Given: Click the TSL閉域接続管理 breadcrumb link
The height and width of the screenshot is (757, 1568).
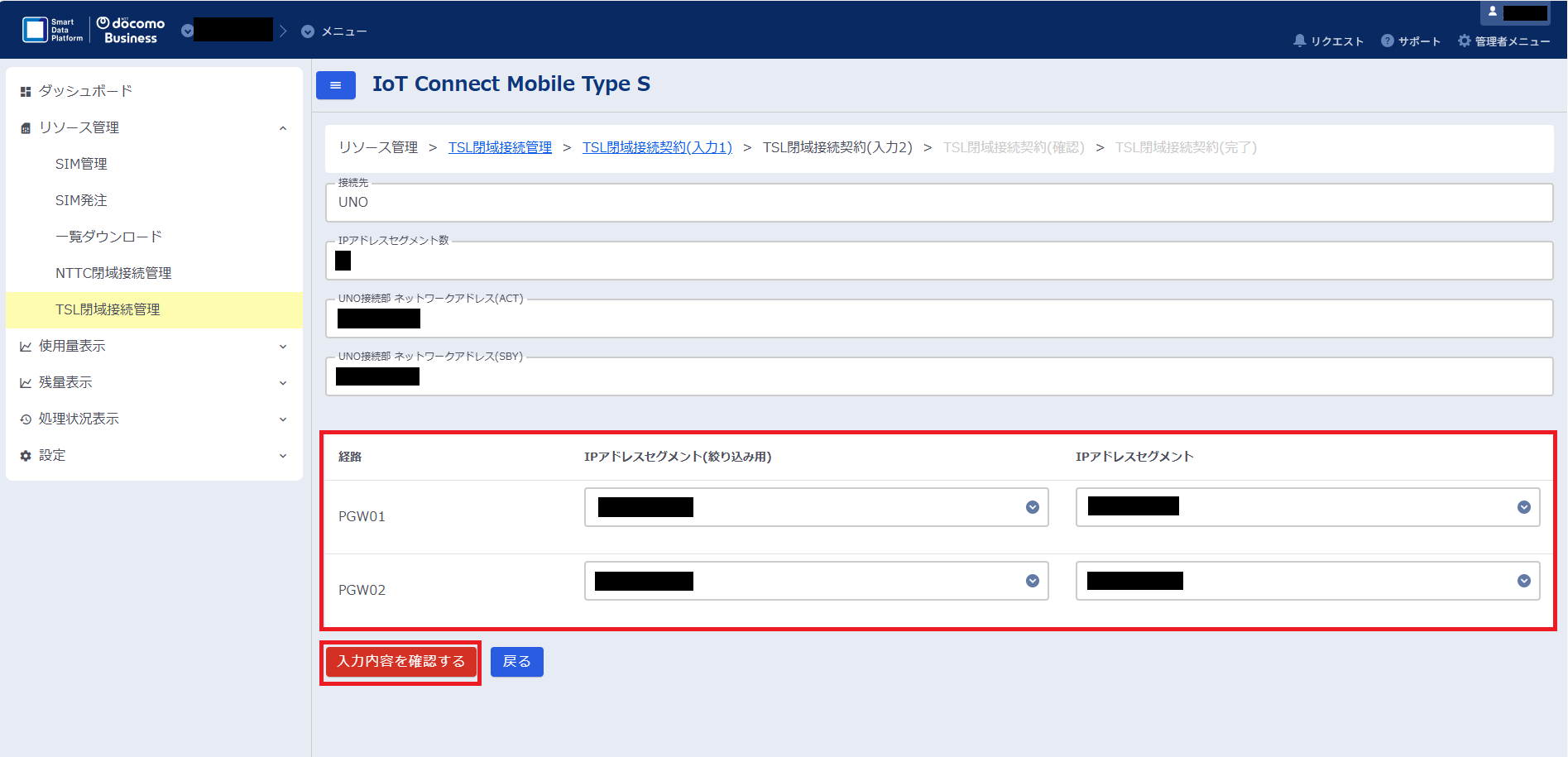Looking at the screenshot, I should [x=500, y=147].
